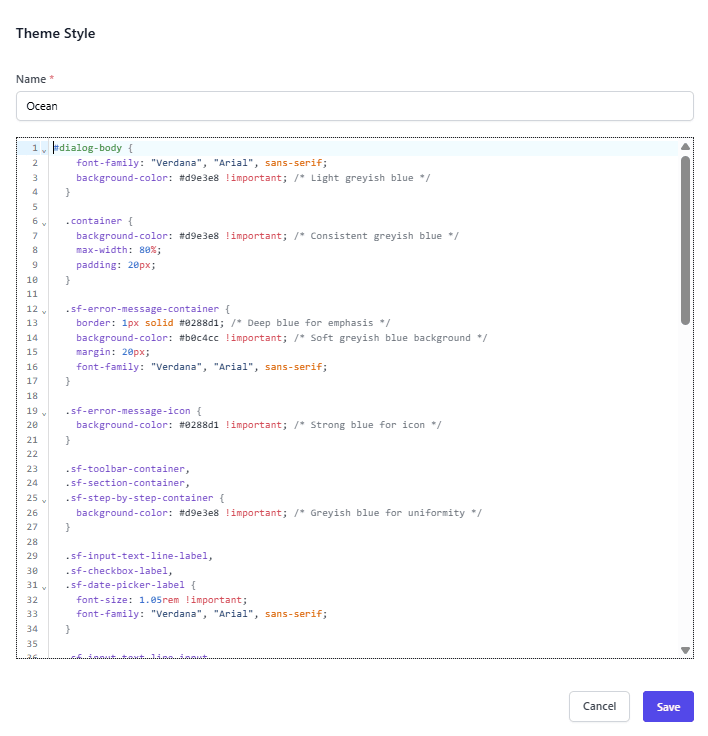Save the theme style
Screen dimensions: 708x736
668,707
